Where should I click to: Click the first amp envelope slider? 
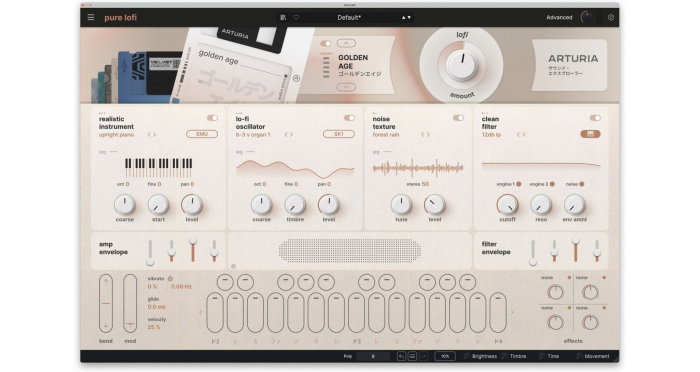tap(150, 253)
